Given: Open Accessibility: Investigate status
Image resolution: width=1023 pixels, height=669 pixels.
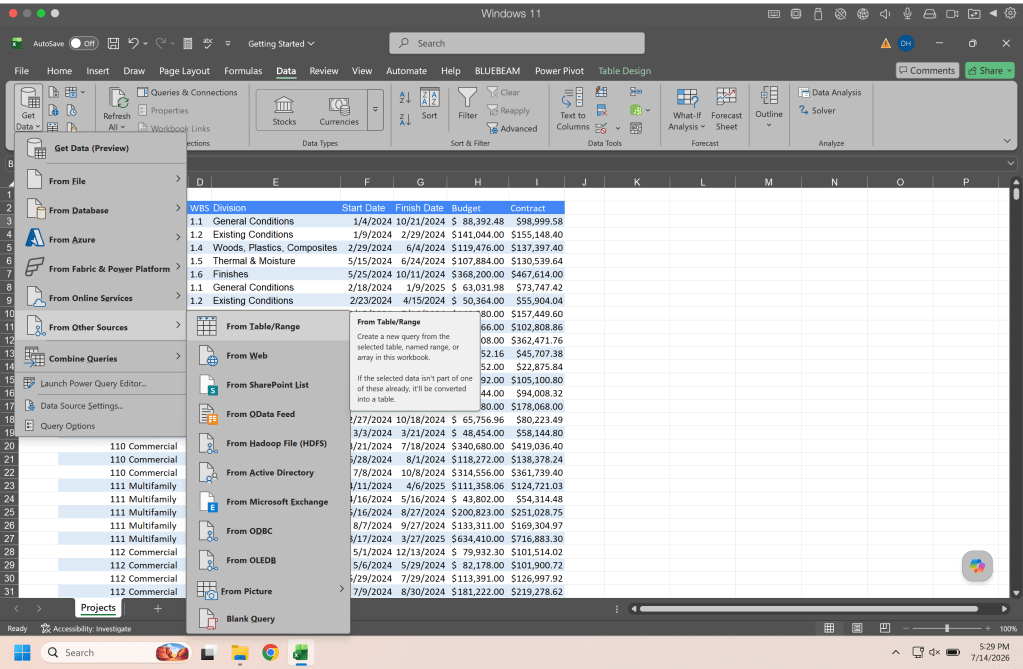Looking at the screenshot, I should tap(85, 629).
